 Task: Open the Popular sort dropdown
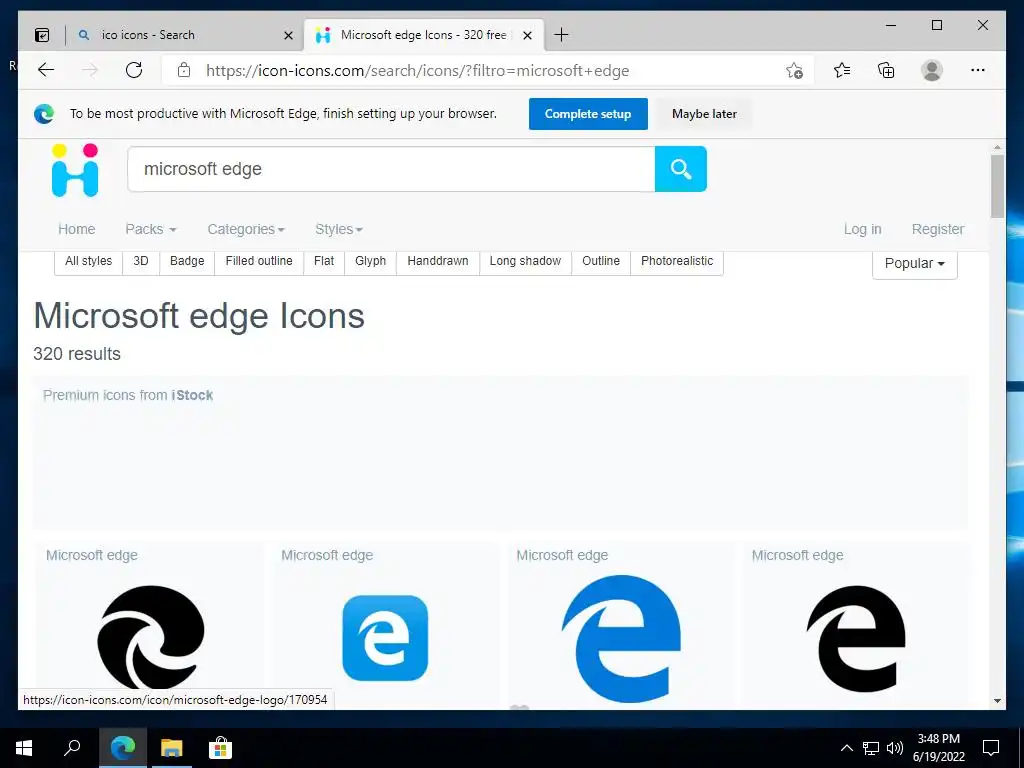click(x=914, y=264)
